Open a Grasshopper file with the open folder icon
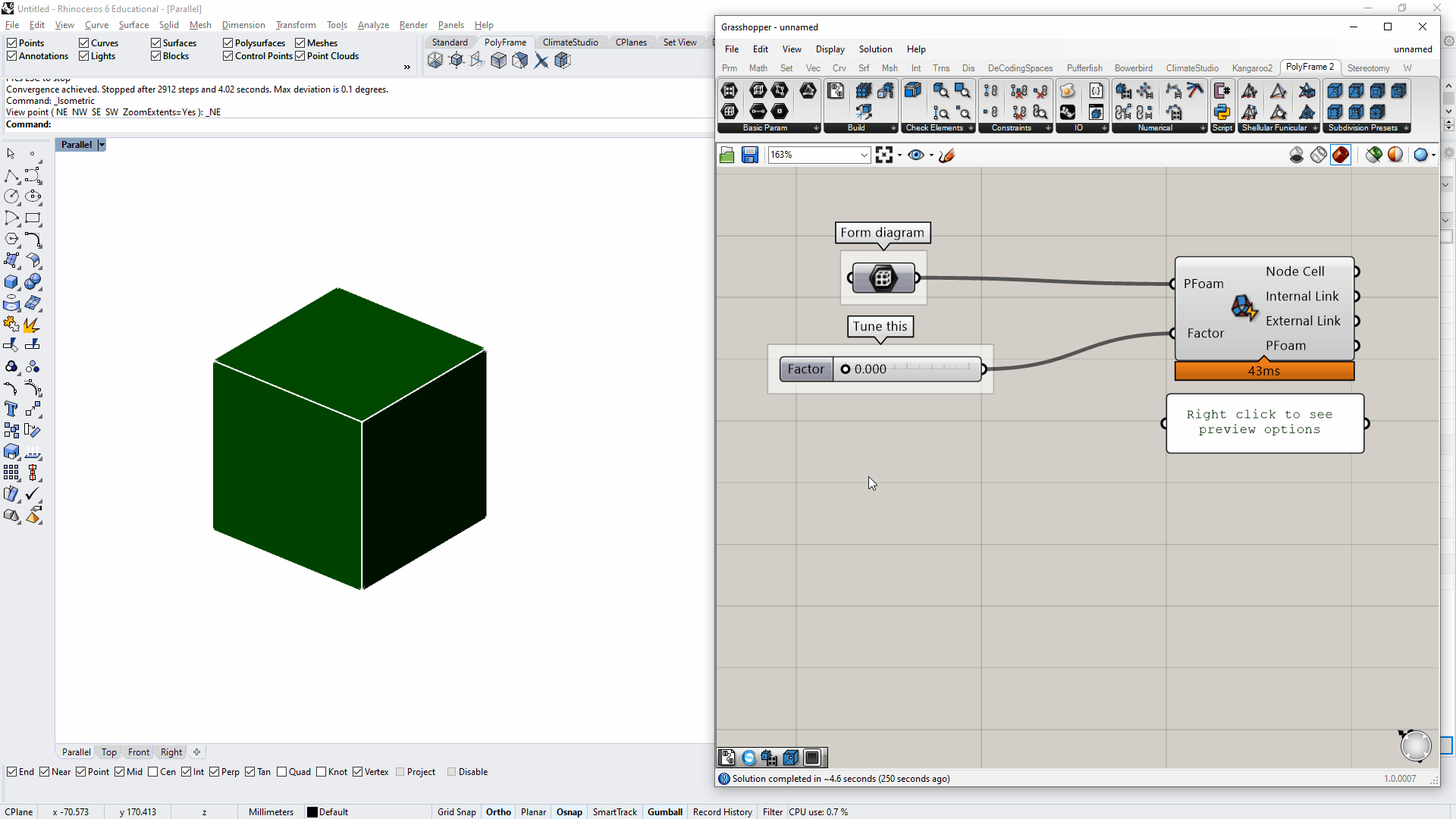The height and width of the screenshot is (819, 1456). pos(726,155)
